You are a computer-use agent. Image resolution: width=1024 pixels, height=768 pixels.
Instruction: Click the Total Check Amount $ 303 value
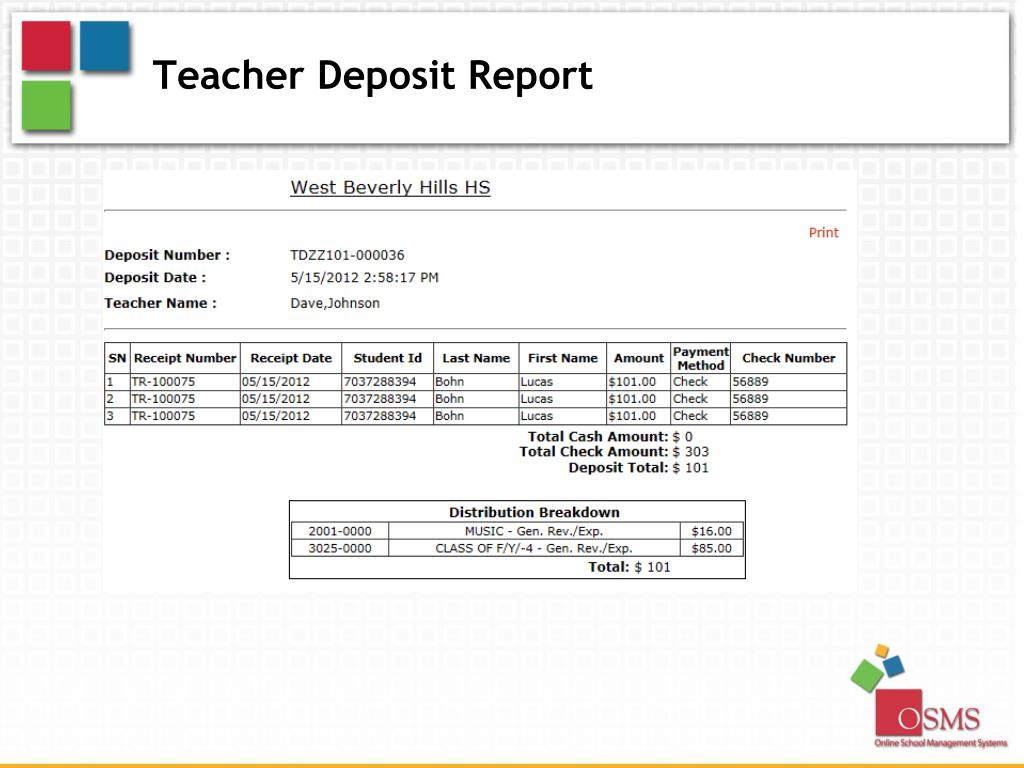click(690, 451)
